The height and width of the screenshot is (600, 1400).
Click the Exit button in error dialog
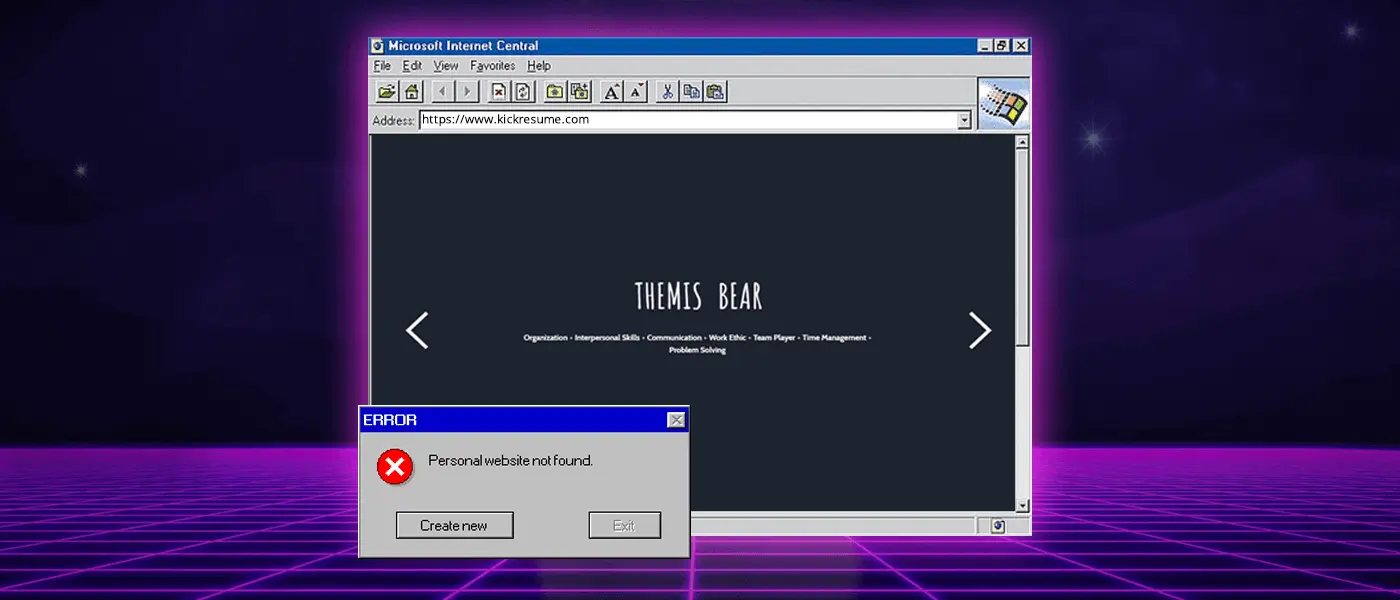[x=624, y=525]
